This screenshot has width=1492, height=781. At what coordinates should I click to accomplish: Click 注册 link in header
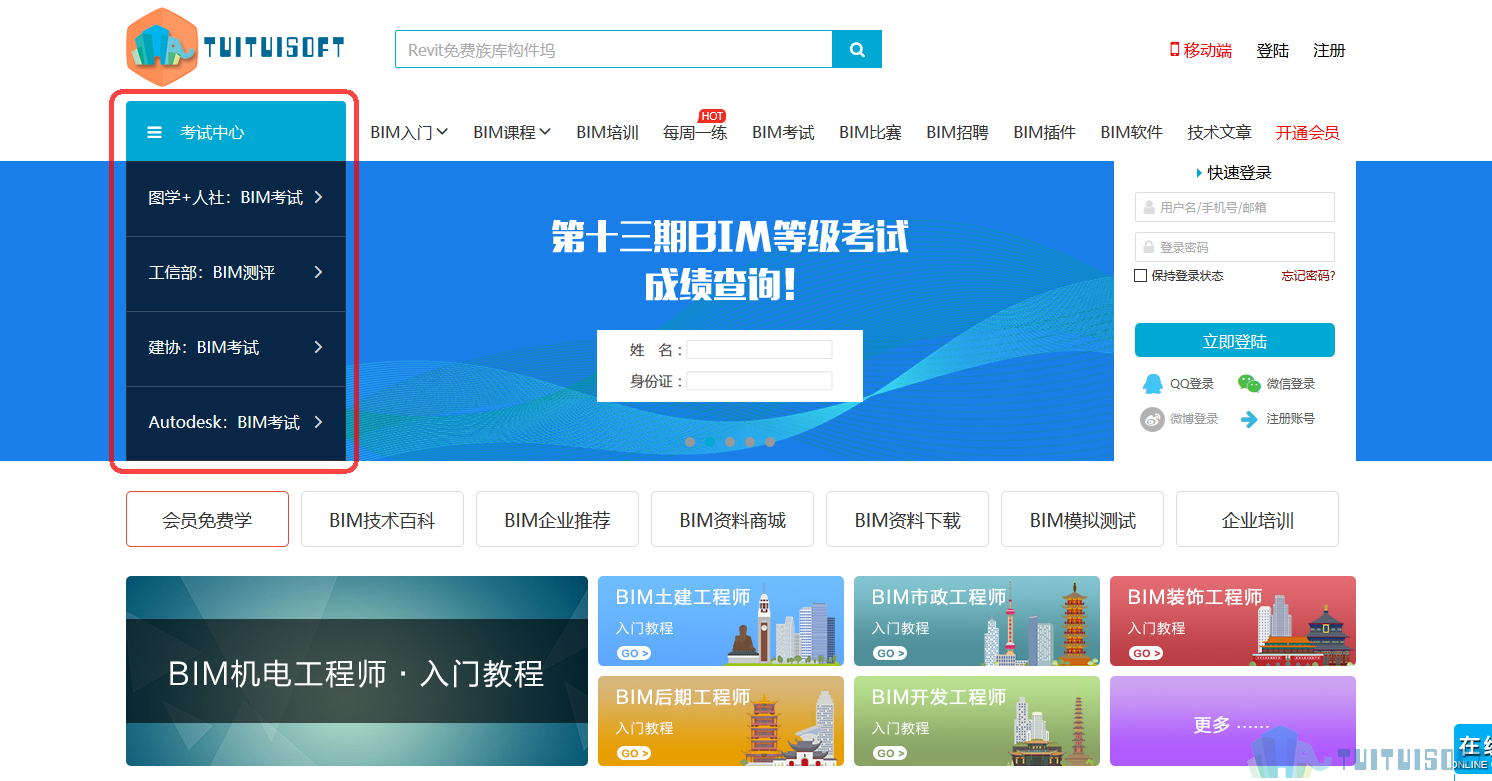pos(1329,50)
